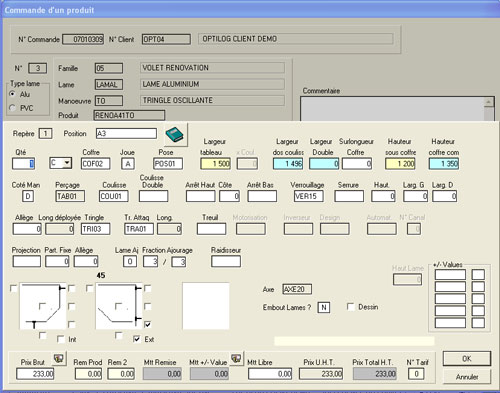Focus the Position field containing A3
500x393 pixels.
pyautogui.click(x=126, y=134)
